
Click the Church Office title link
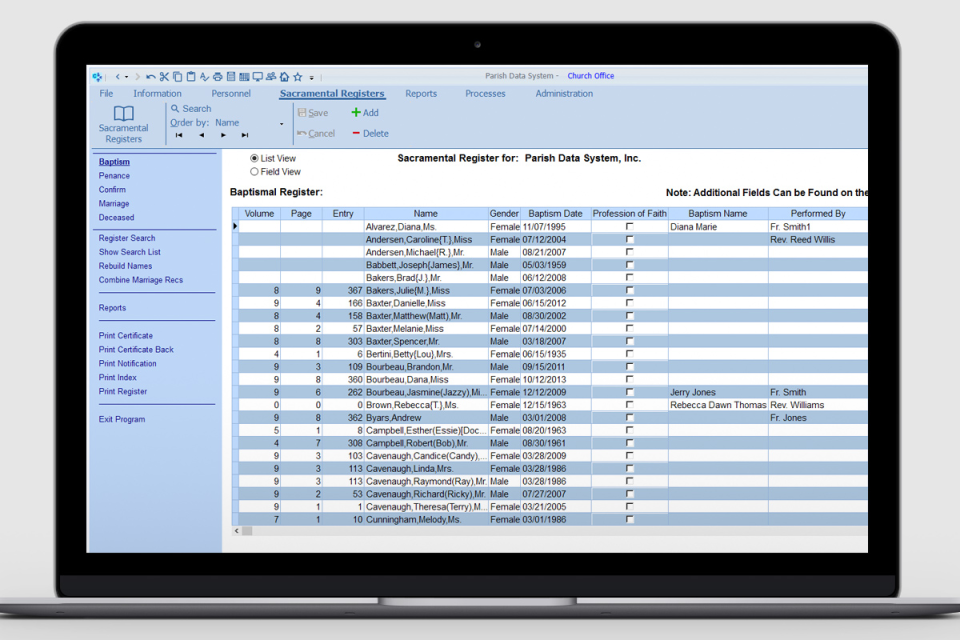pyautogui.click(x=590, y=76)
